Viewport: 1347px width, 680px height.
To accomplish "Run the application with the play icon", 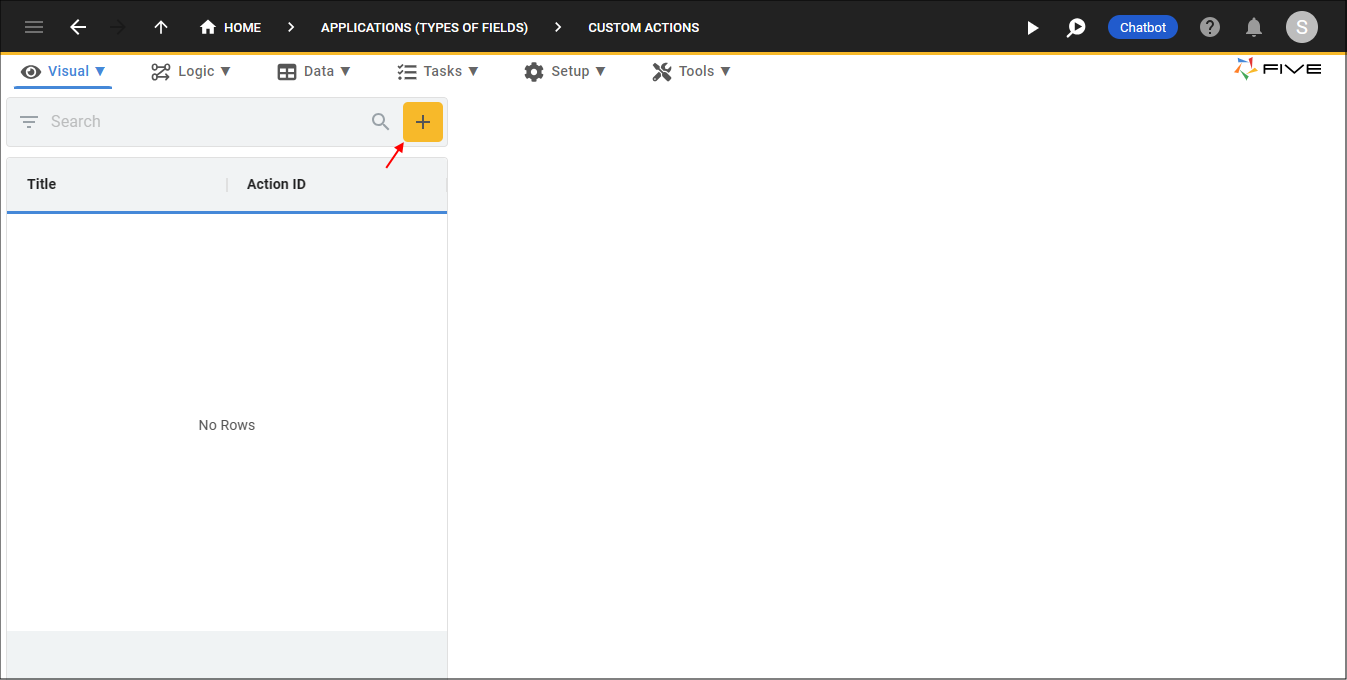I will click(x=1033, y=27).
